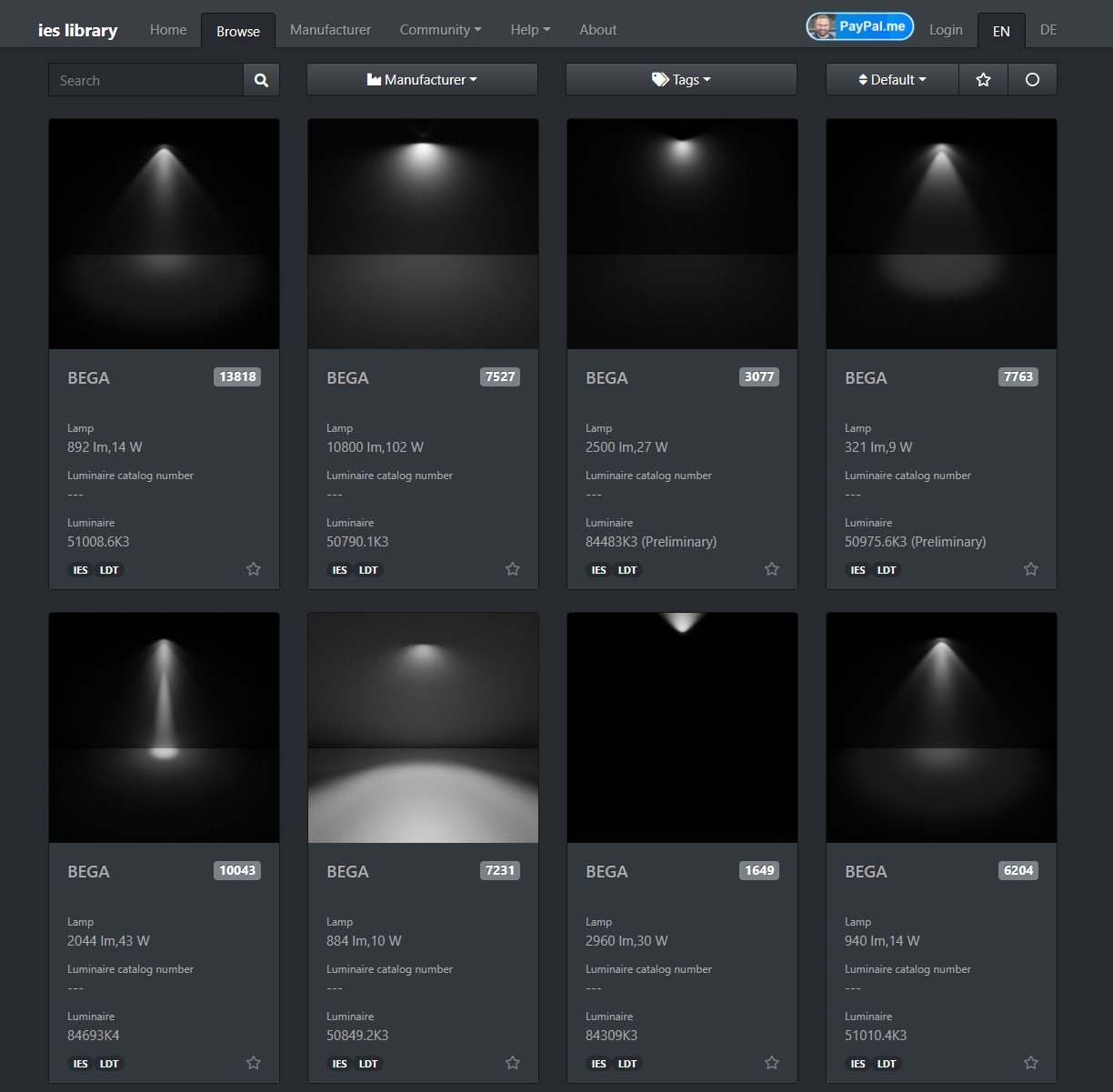
Task: View the bright floor thumbnail of 50849.2K3
Action: point(423,727)
